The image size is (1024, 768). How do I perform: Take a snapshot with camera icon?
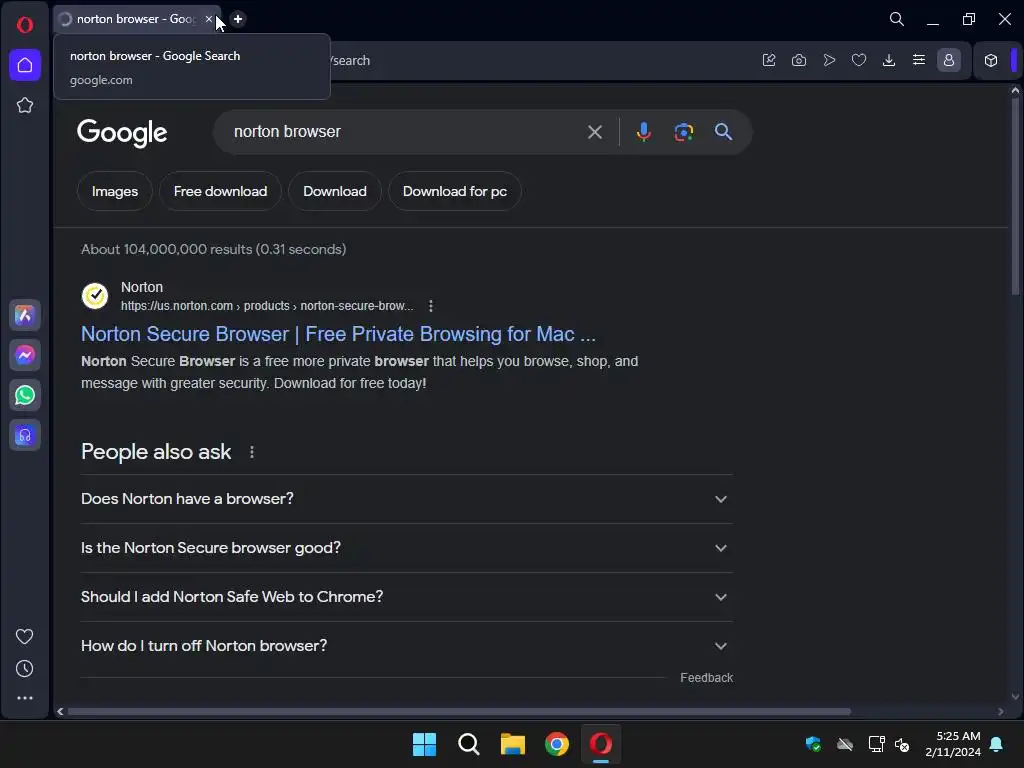point(799,60)
